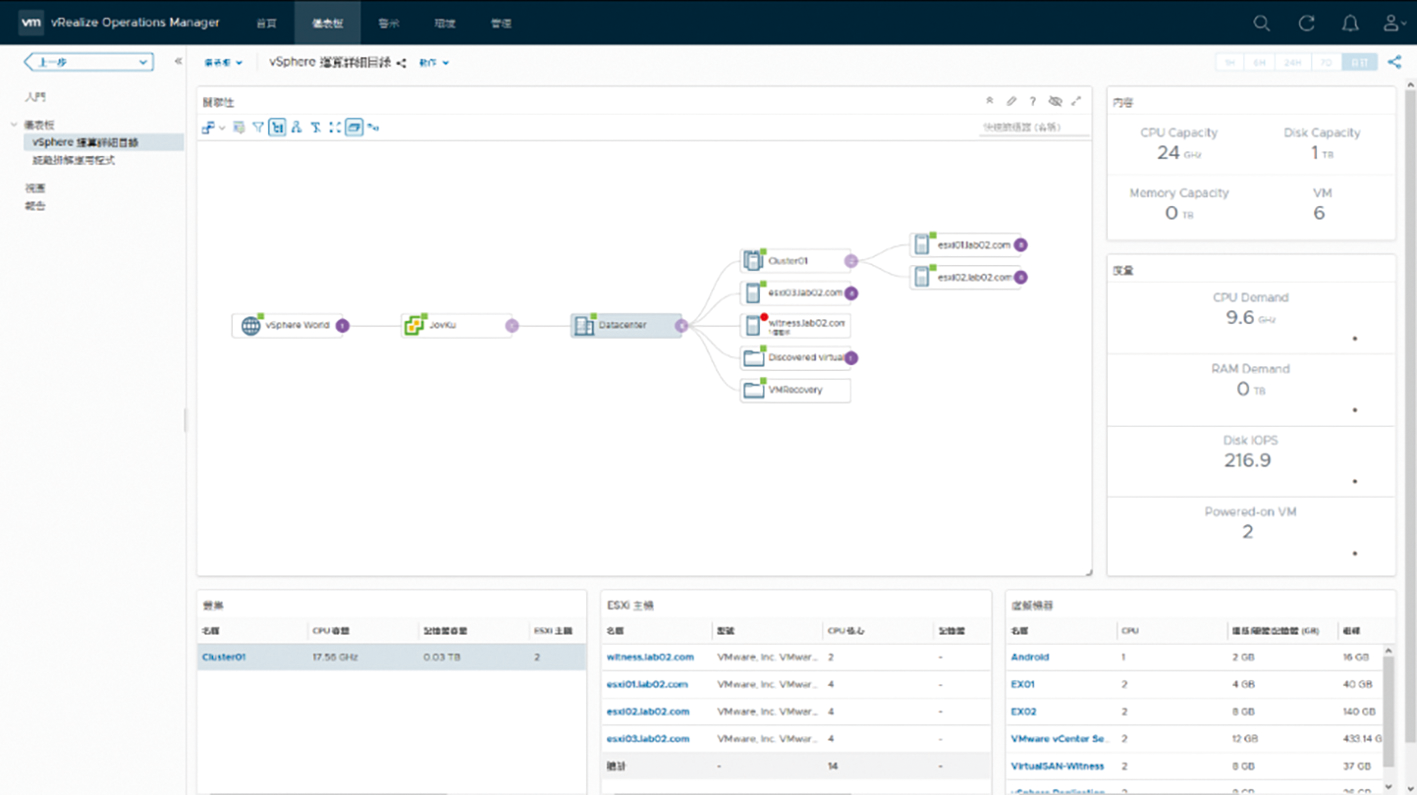Open 動作 actions dropdown
The width and height of the screenshot is (1417, 795).
[x=433, y=63]
